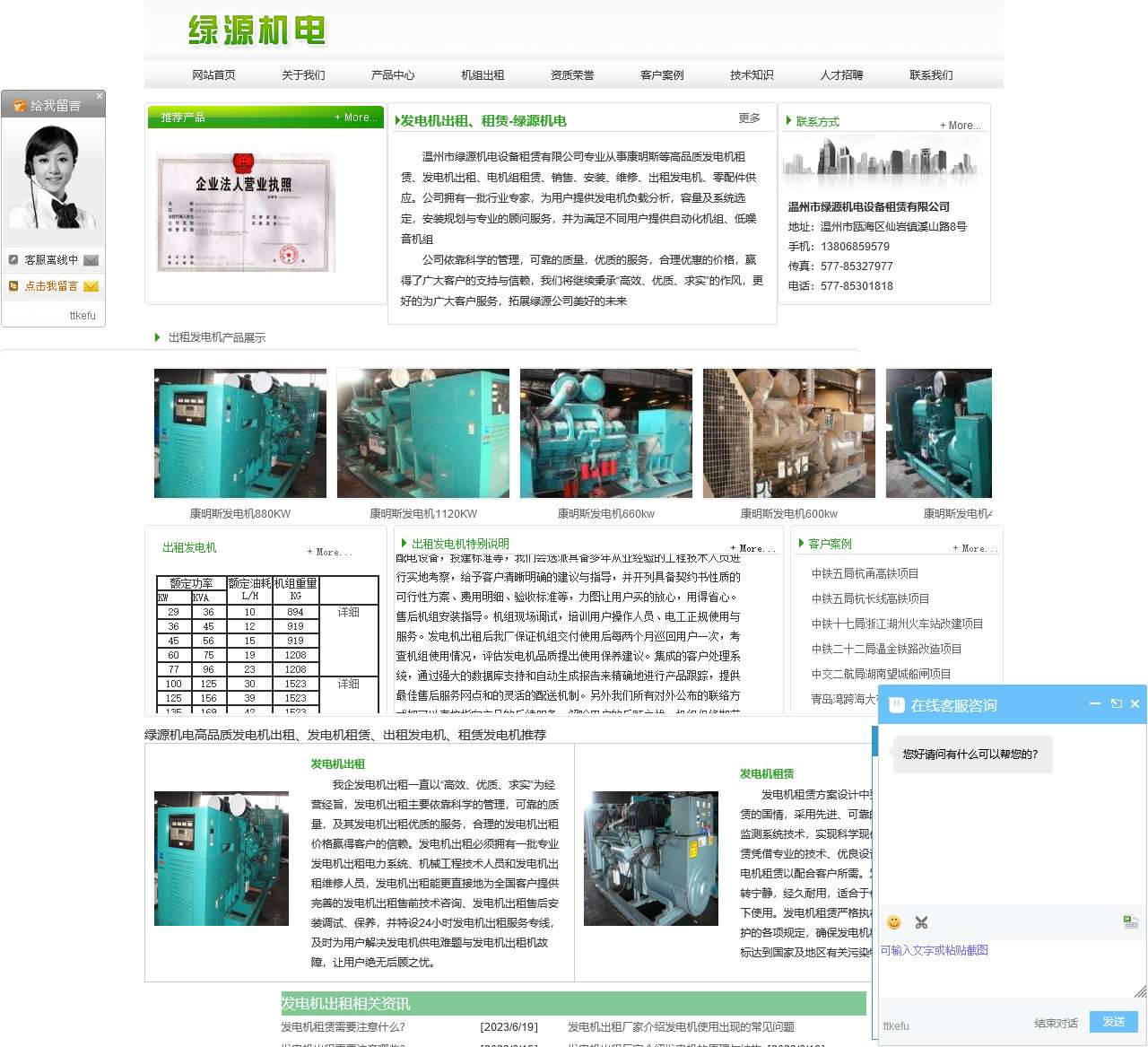Click the green 发电机租赁 article heading
The image size is (1148, 1047).
click(767, 773)
